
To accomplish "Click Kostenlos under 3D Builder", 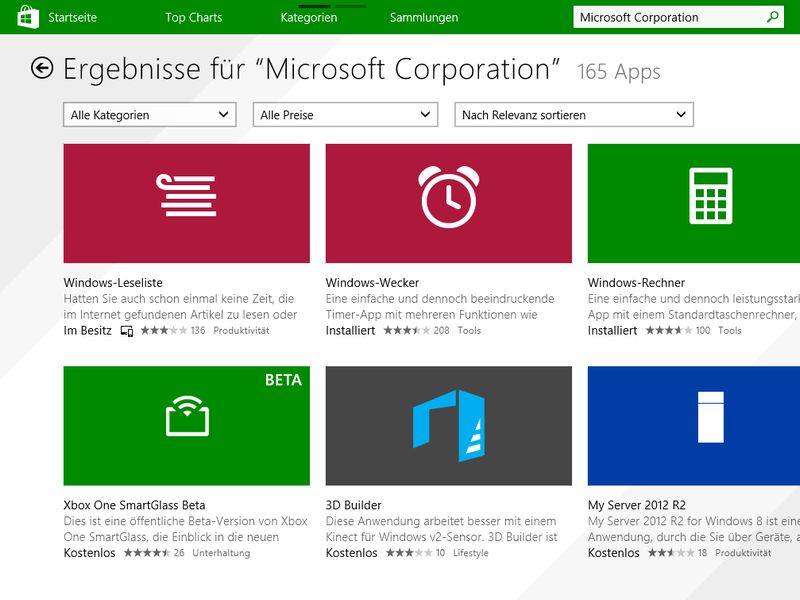I will 352,553.
